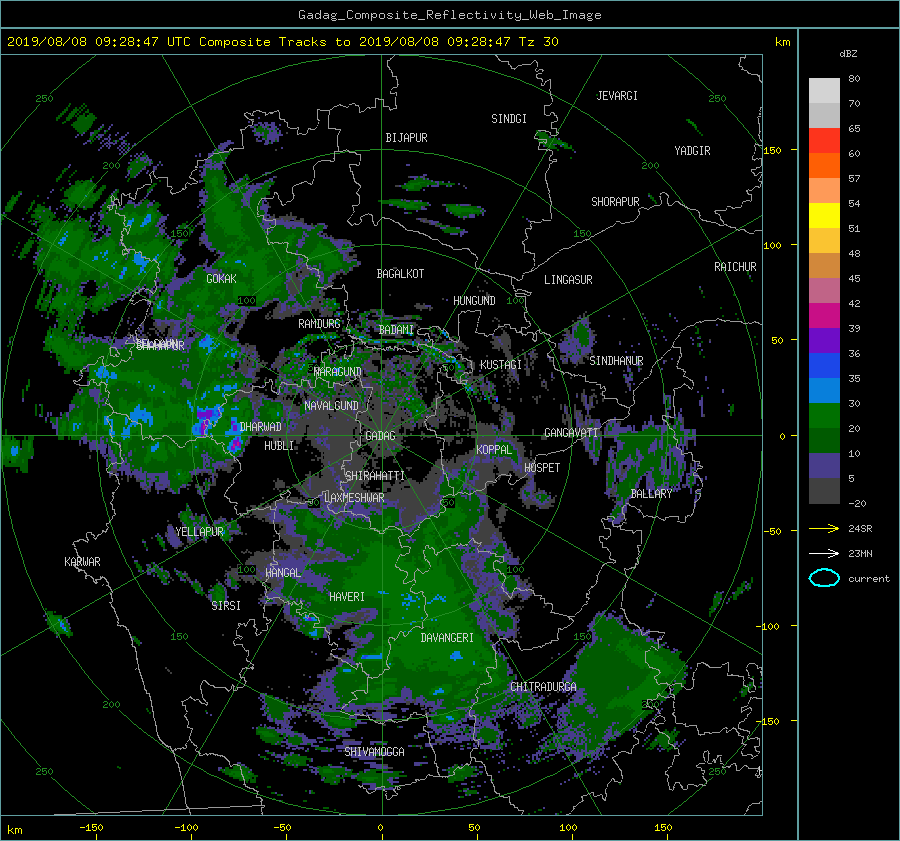Click the YADGIR city label
Image resolution: width=900 pixels, height=841 pixels.
tap(692, 151)
